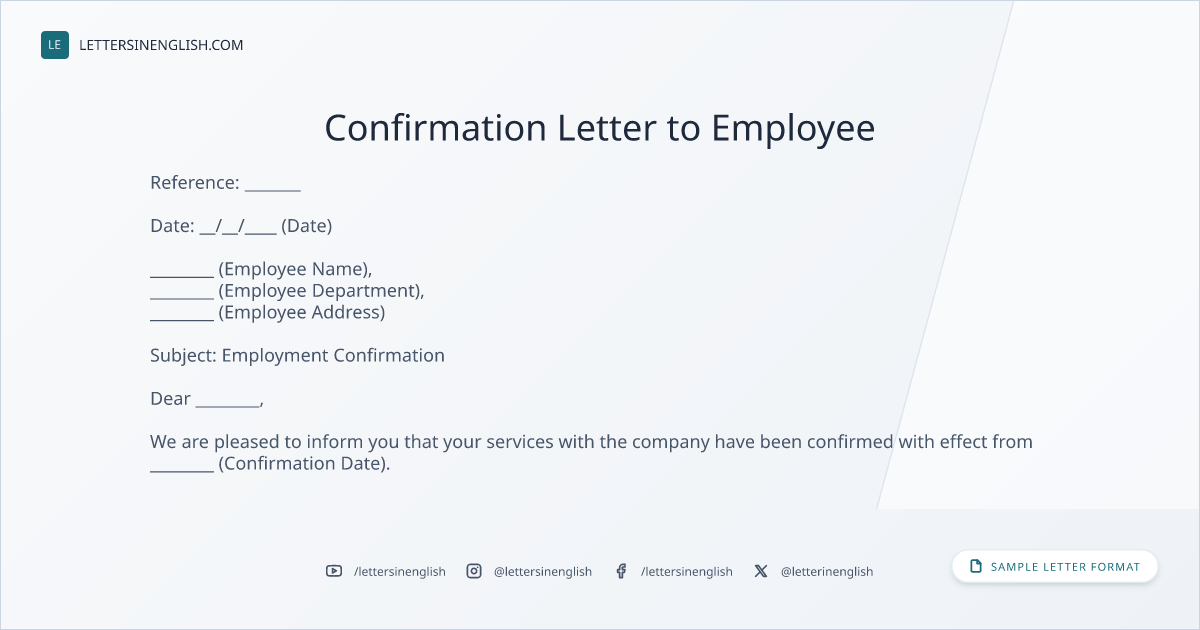This screenshot has width=1200, height=630.
Task: Click the document icon in Sample Letter Format
Action: point(976,566)
